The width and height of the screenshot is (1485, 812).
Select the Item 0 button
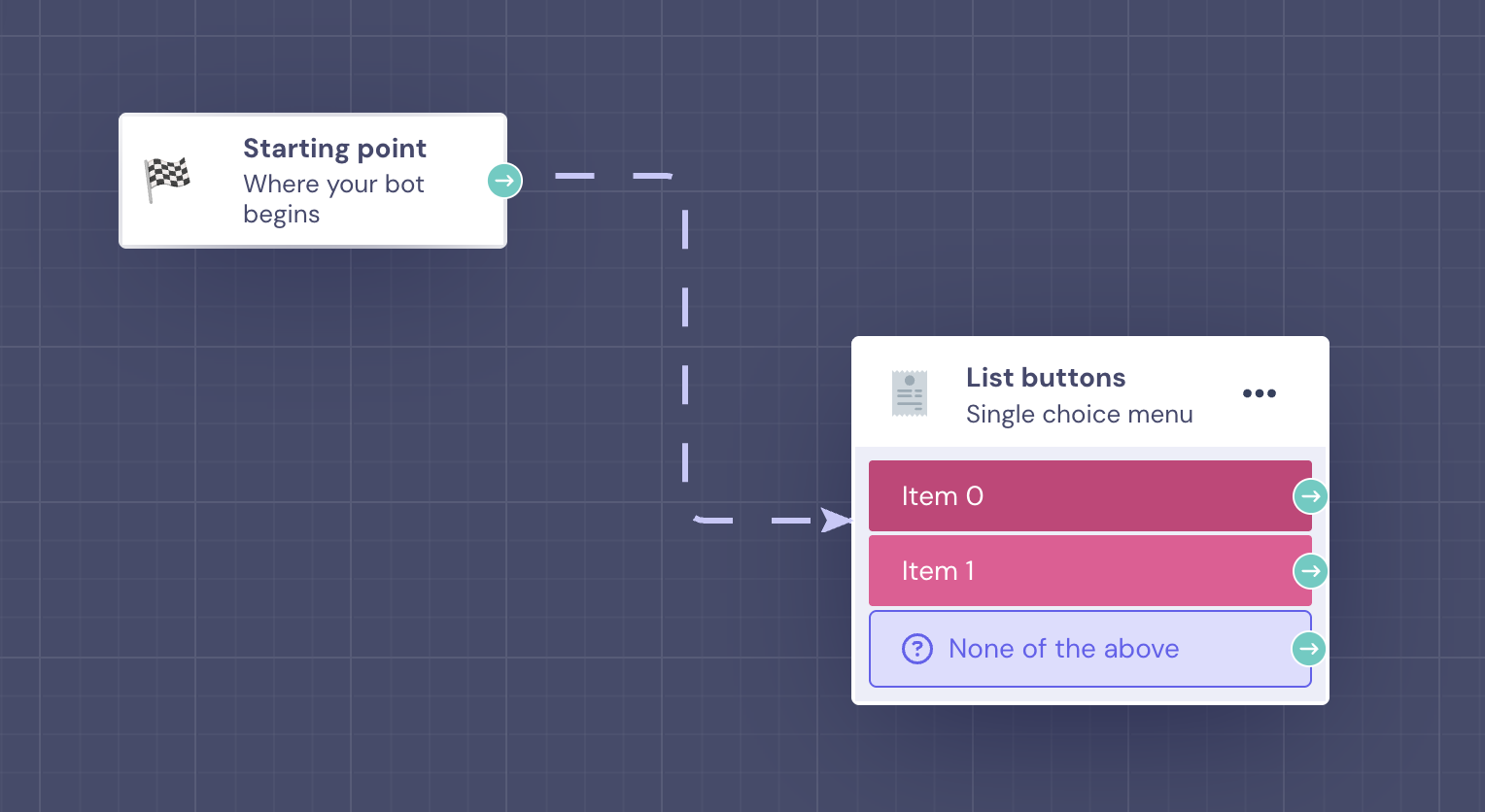[x=1069, y=496]
